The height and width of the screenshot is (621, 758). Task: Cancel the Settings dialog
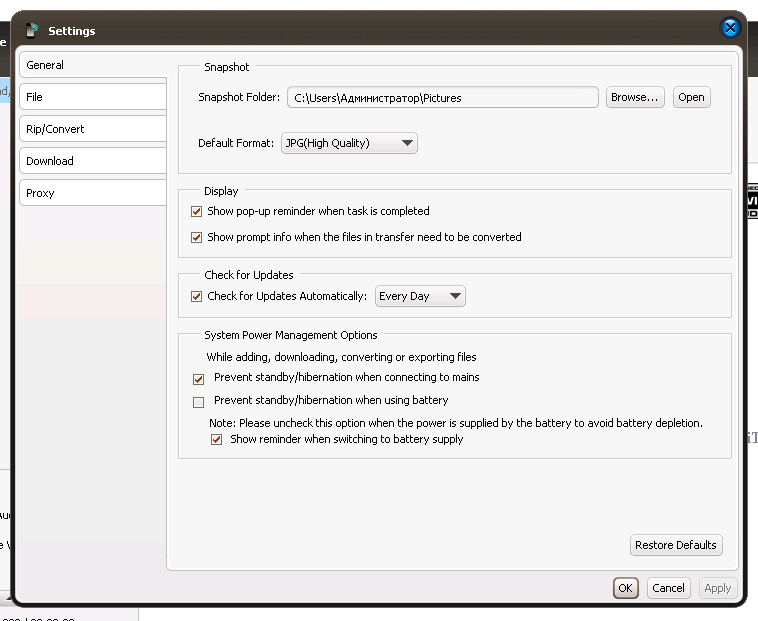(668, 588)
